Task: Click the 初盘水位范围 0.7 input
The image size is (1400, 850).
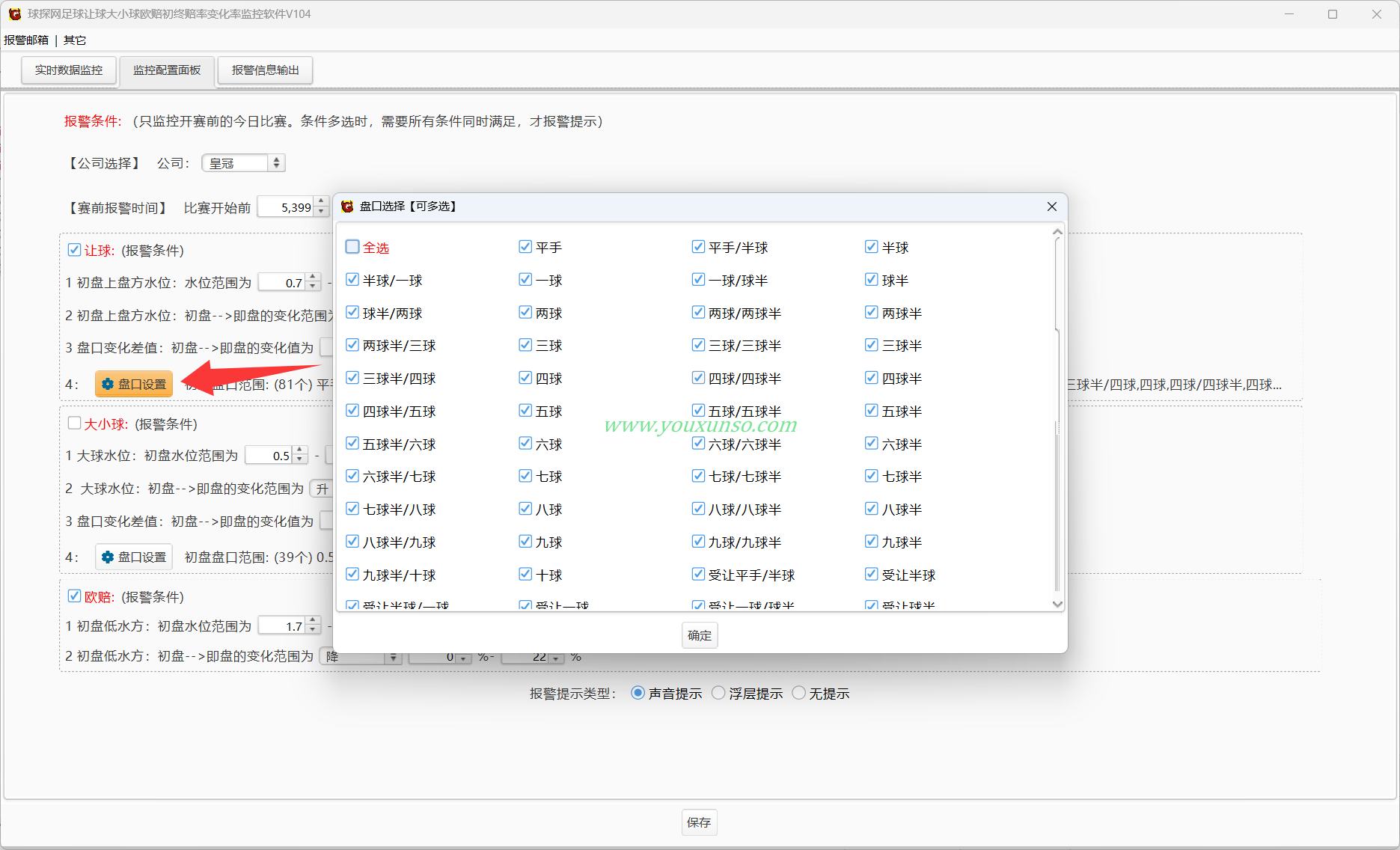Action: click(x=282, y=283)
